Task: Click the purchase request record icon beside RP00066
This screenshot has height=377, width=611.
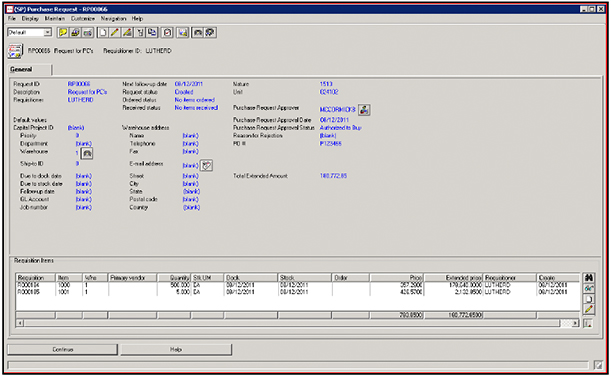Action: (15, 51)
